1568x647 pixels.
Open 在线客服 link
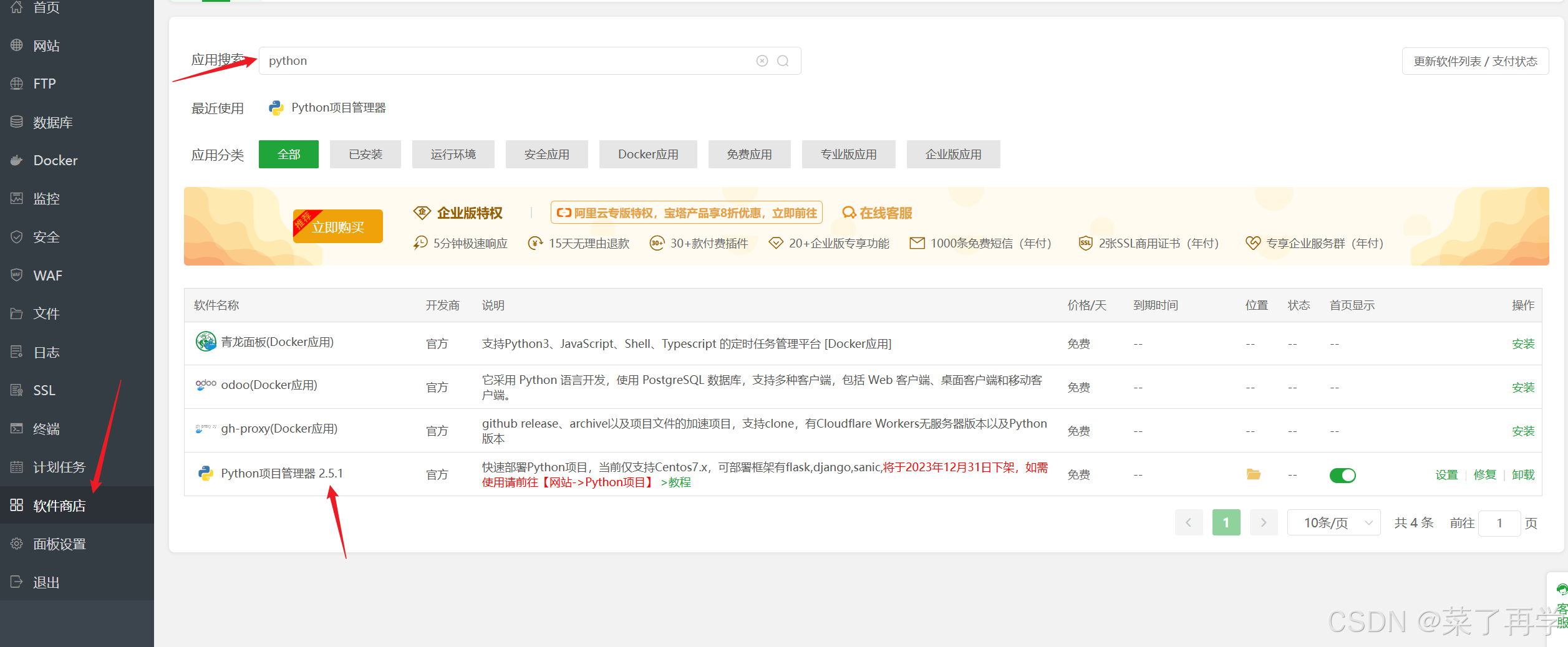coord(878,213)
